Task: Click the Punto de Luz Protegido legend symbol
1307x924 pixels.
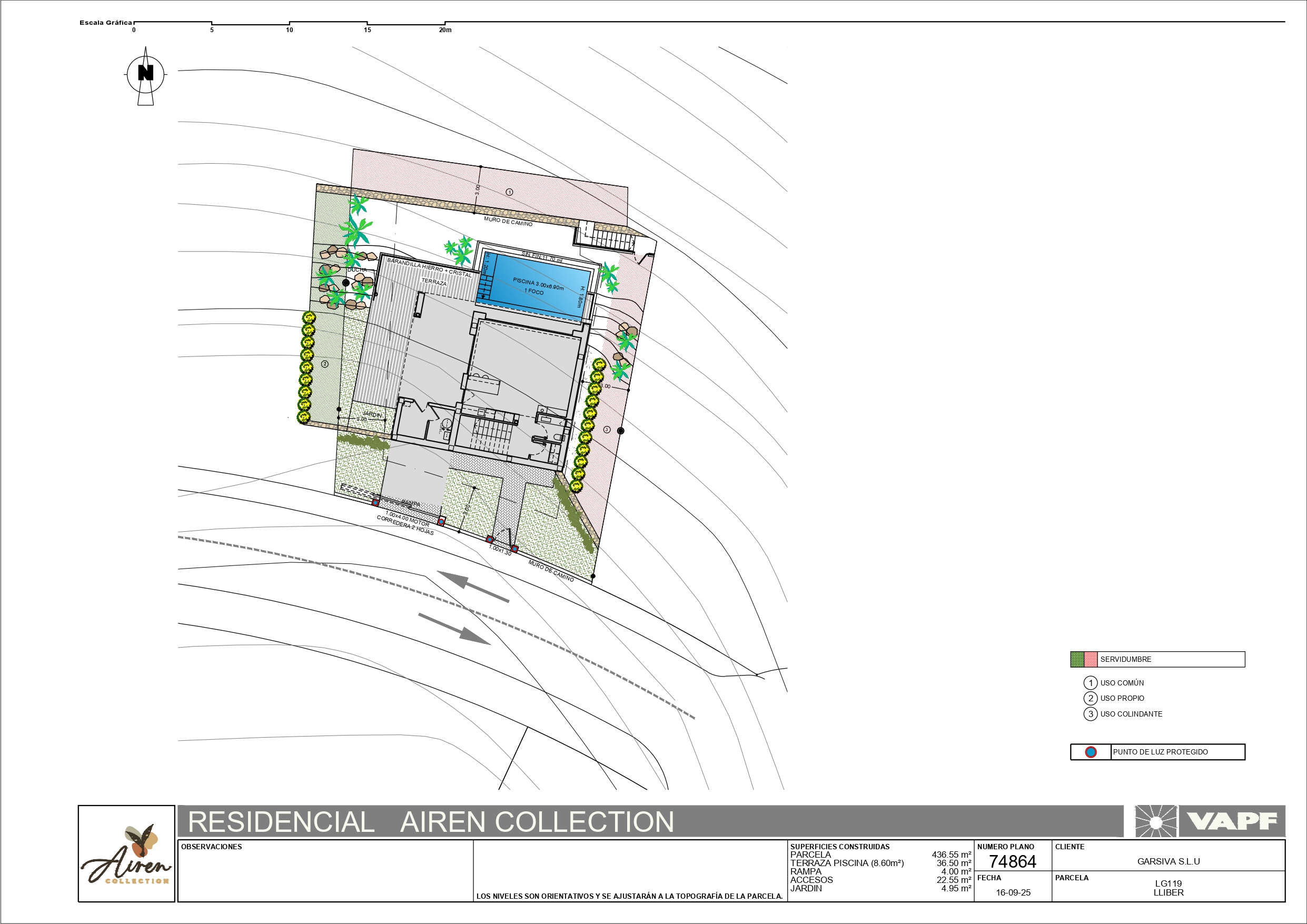Action: click(x=1091, y=752)
